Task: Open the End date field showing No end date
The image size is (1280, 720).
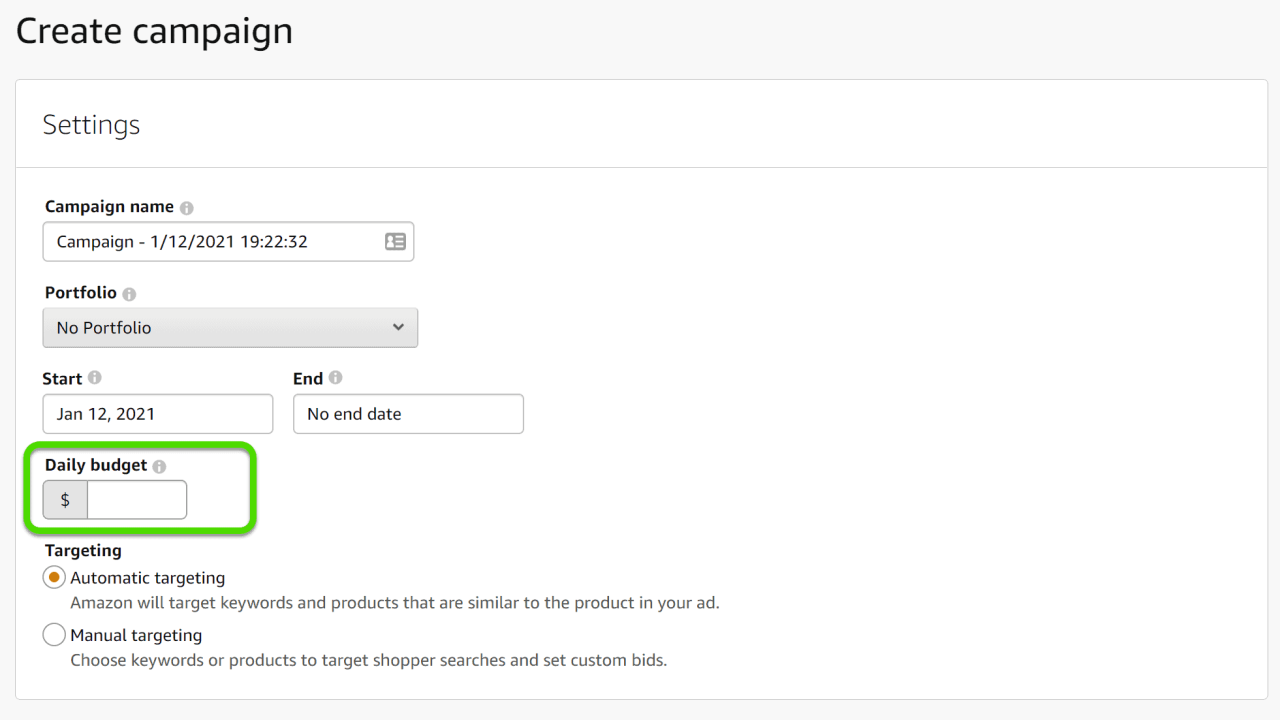Action: (408, 413)
